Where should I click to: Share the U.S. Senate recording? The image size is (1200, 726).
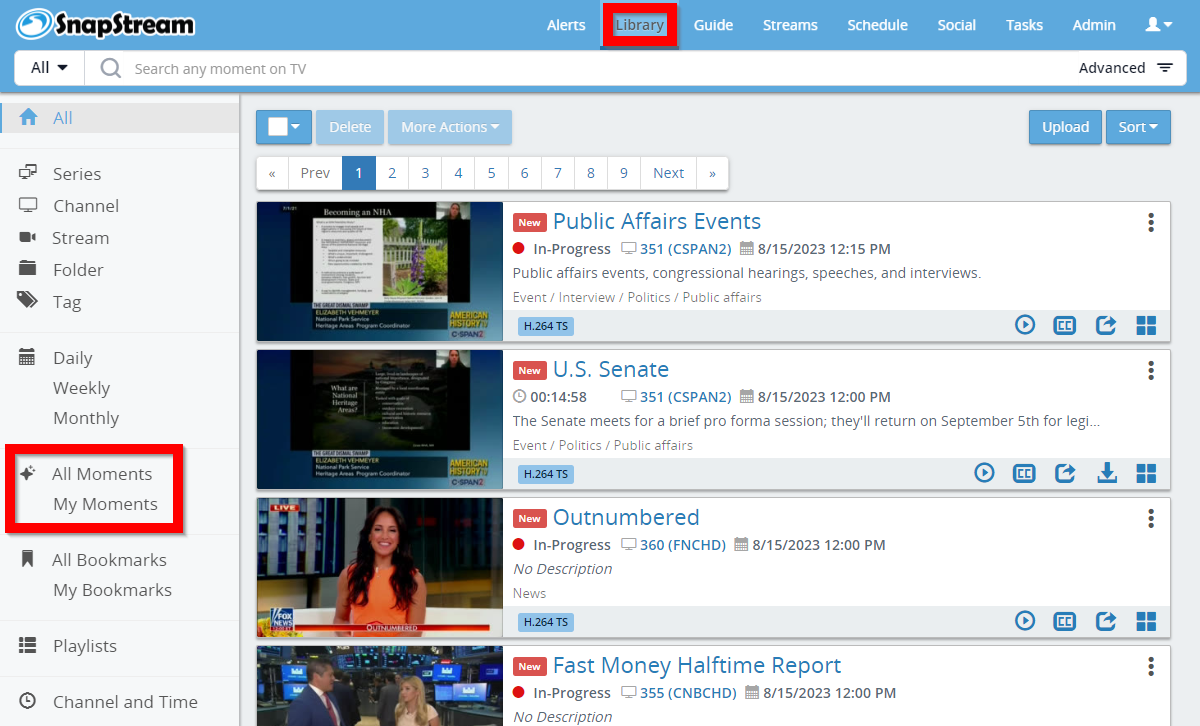[x=1066, y=473]
